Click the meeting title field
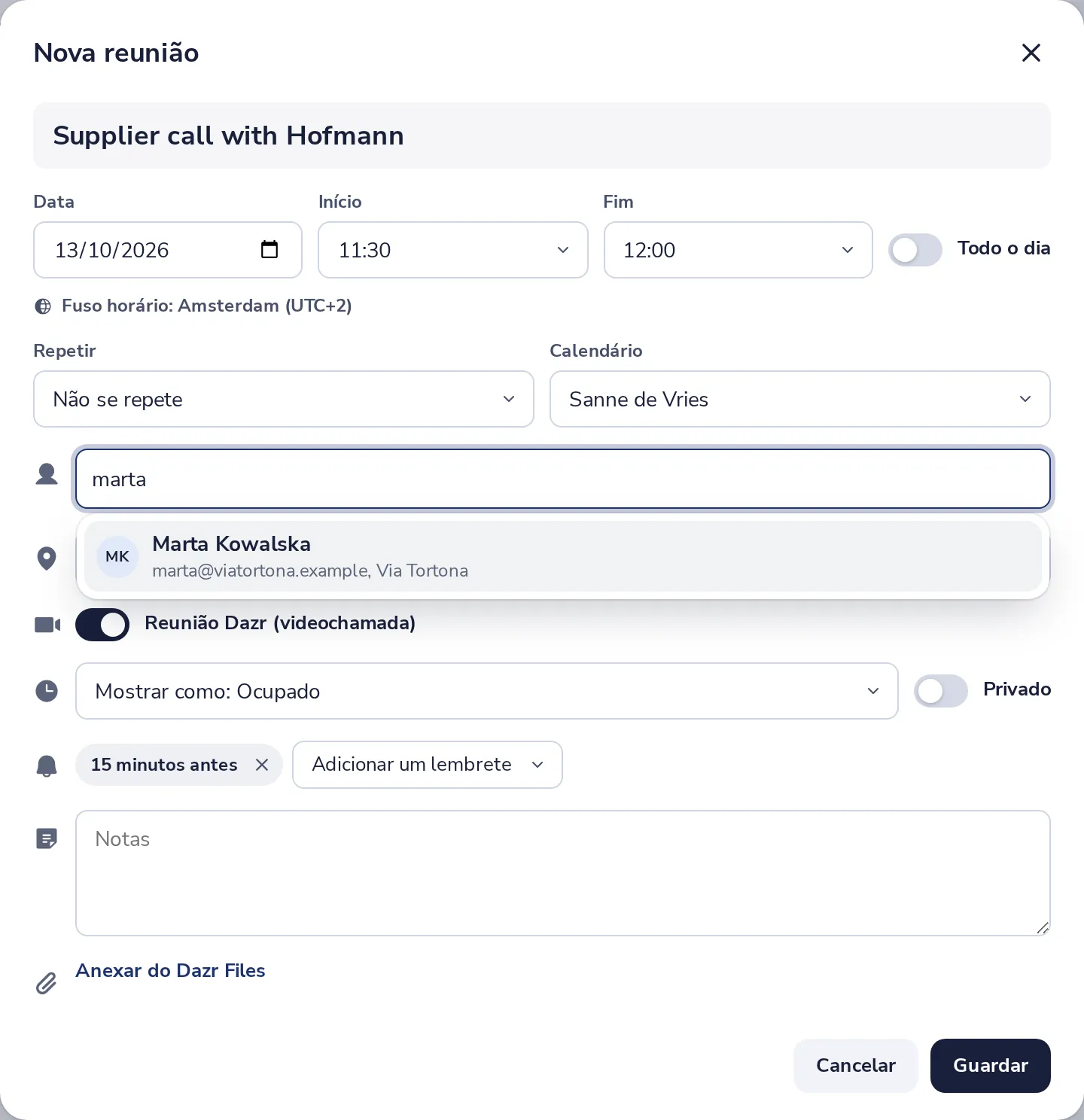 pyautogui.click(x=542, y=135)
